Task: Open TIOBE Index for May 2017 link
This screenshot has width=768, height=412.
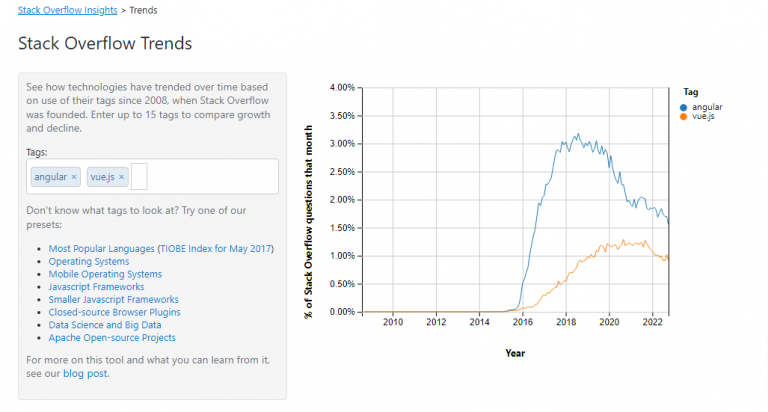Action: (215, 248)
